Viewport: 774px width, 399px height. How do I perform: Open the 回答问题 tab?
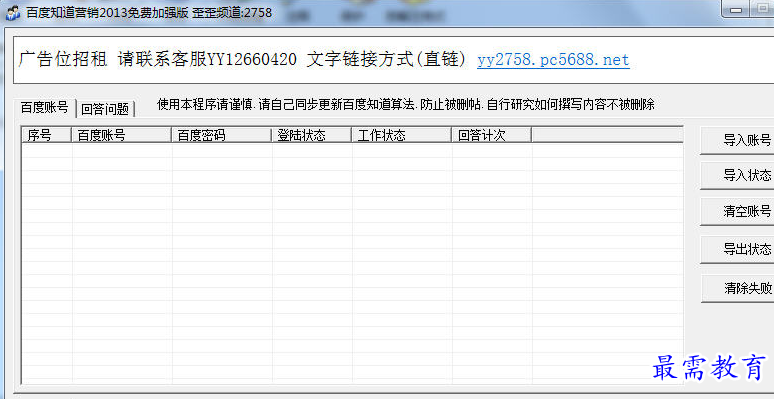coord(105,109)
